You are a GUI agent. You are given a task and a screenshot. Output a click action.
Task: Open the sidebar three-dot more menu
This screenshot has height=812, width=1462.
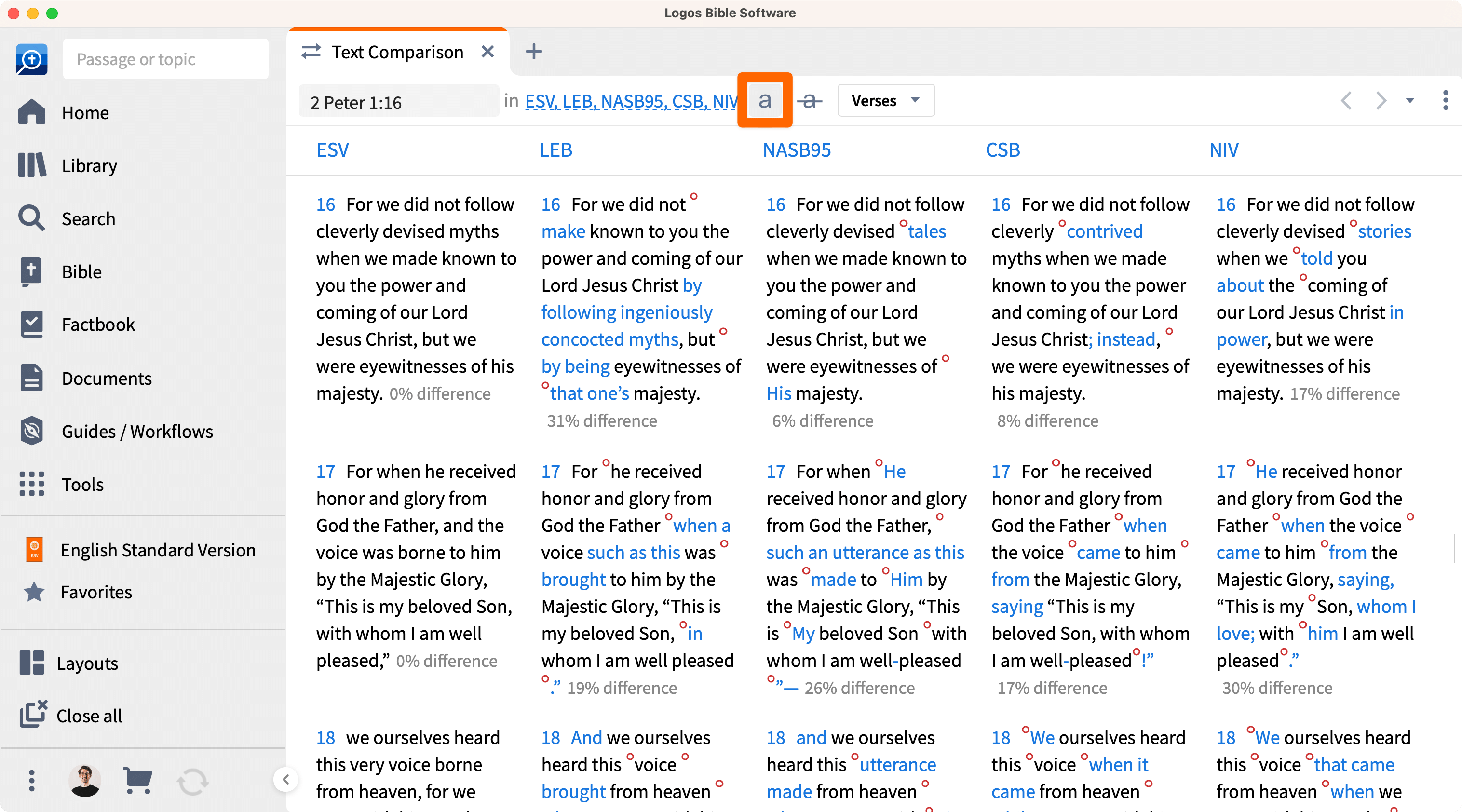[x=32, y=781]
